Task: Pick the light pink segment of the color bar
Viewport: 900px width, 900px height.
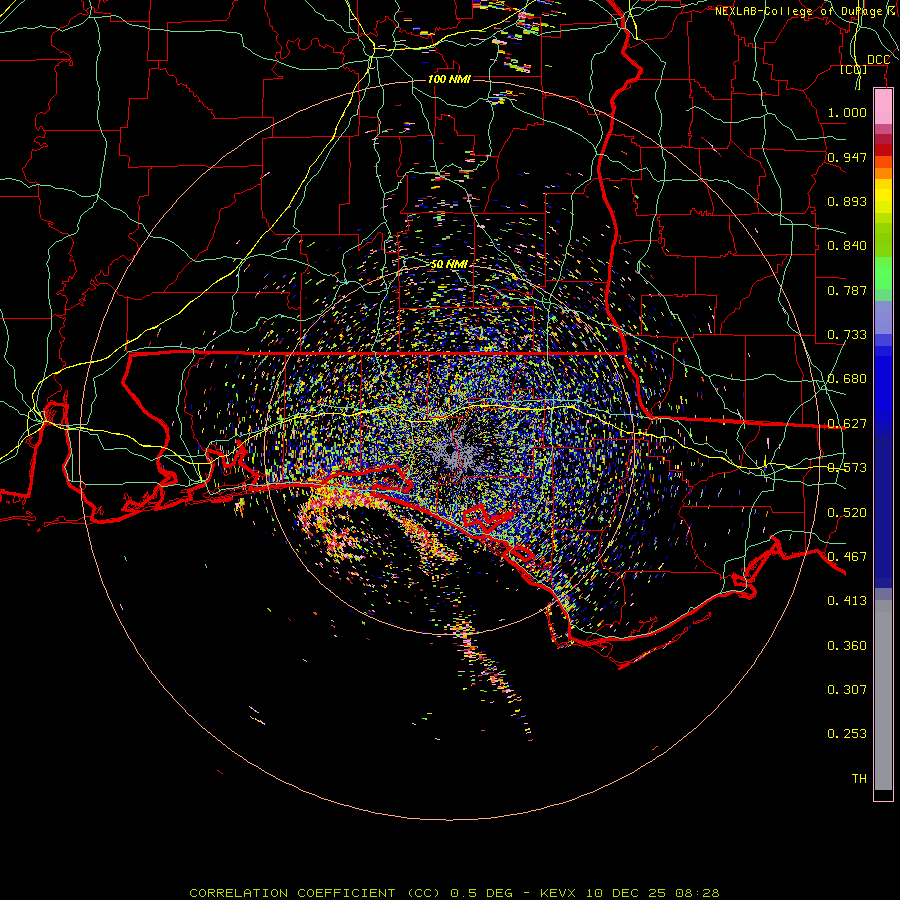Action: tap(883, 107)
